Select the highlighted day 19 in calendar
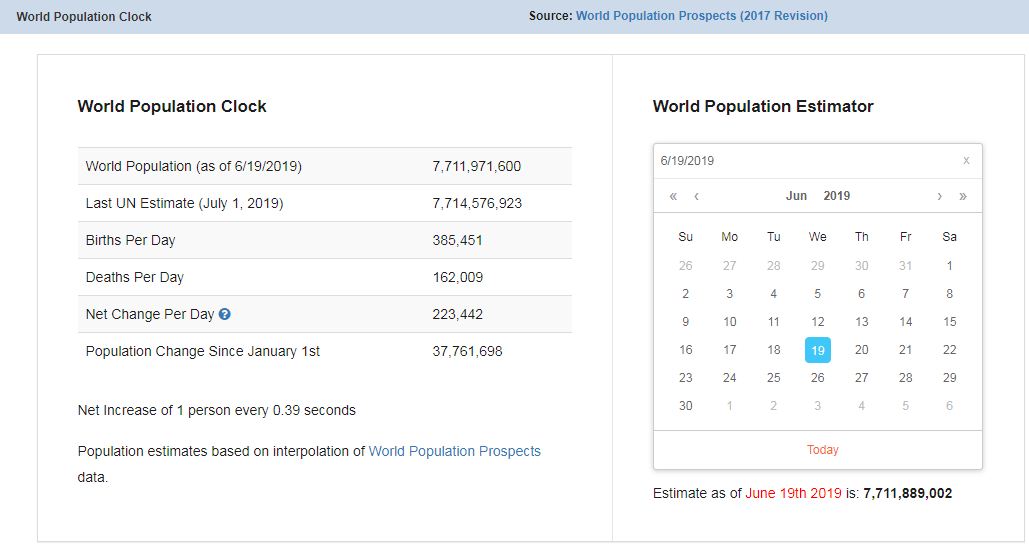 point(818,350)
